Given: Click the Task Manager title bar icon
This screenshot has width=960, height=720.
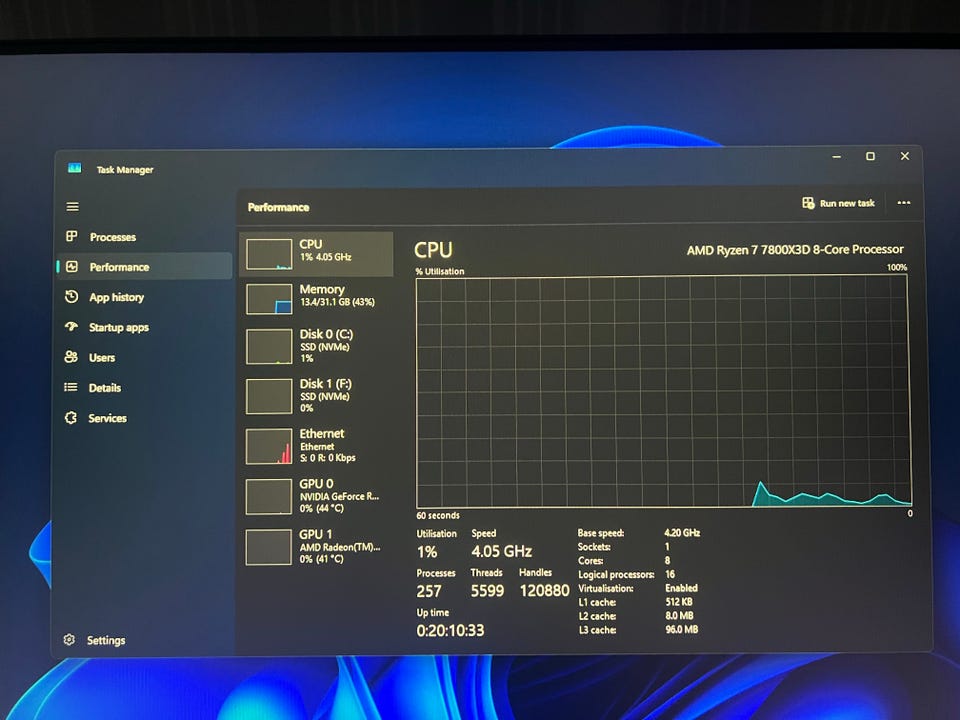Looking at the screenshot, I should click(75, 168).
